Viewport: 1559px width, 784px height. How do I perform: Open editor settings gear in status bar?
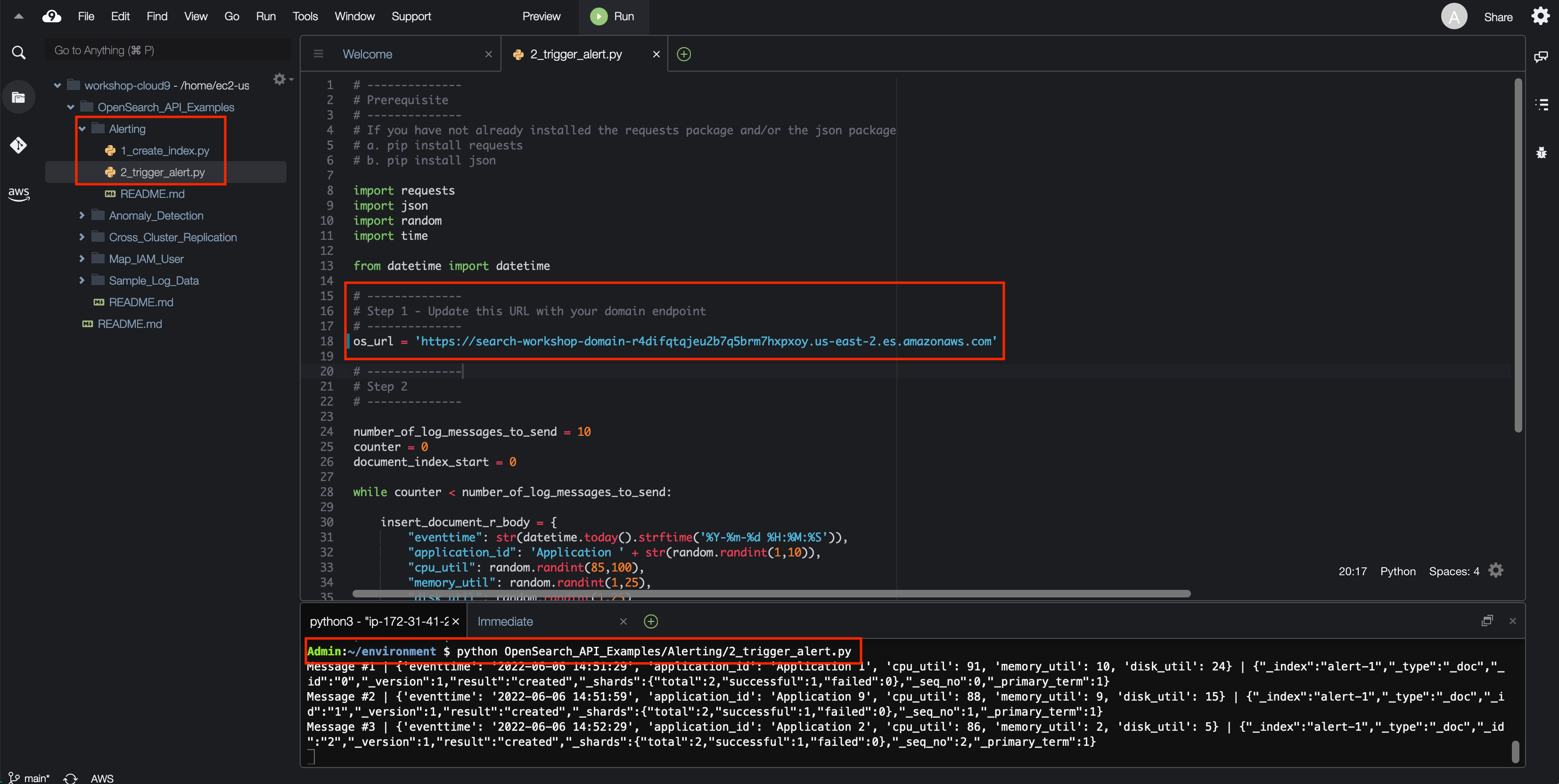[x=1495, y=571]
